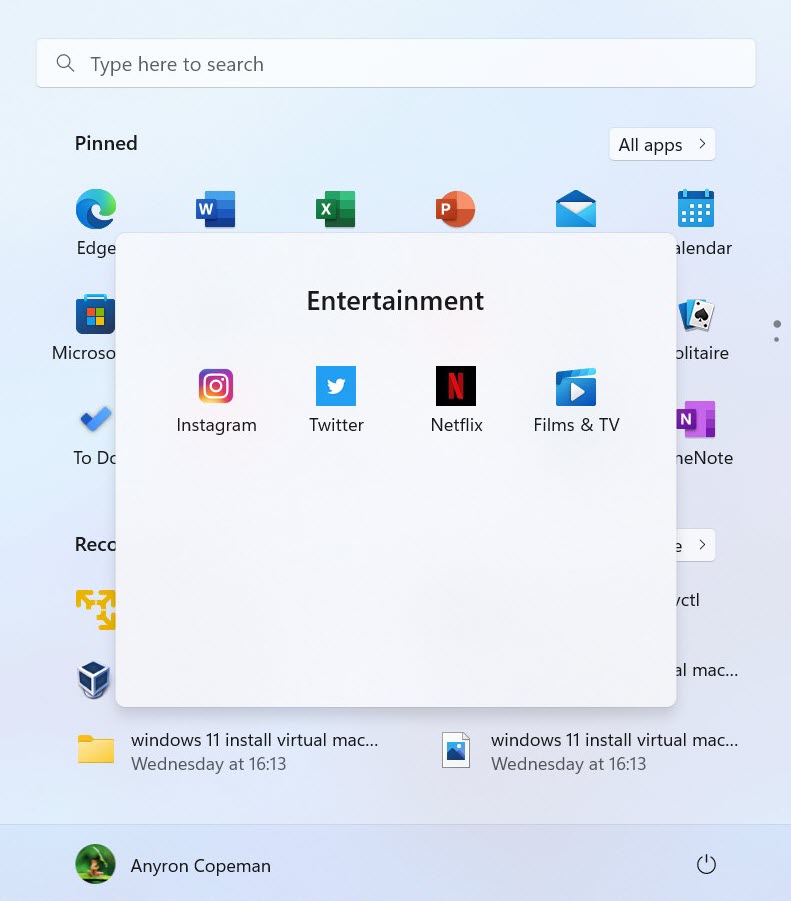Open Microsoft Edge from pinned apps

tap(96, 209)
